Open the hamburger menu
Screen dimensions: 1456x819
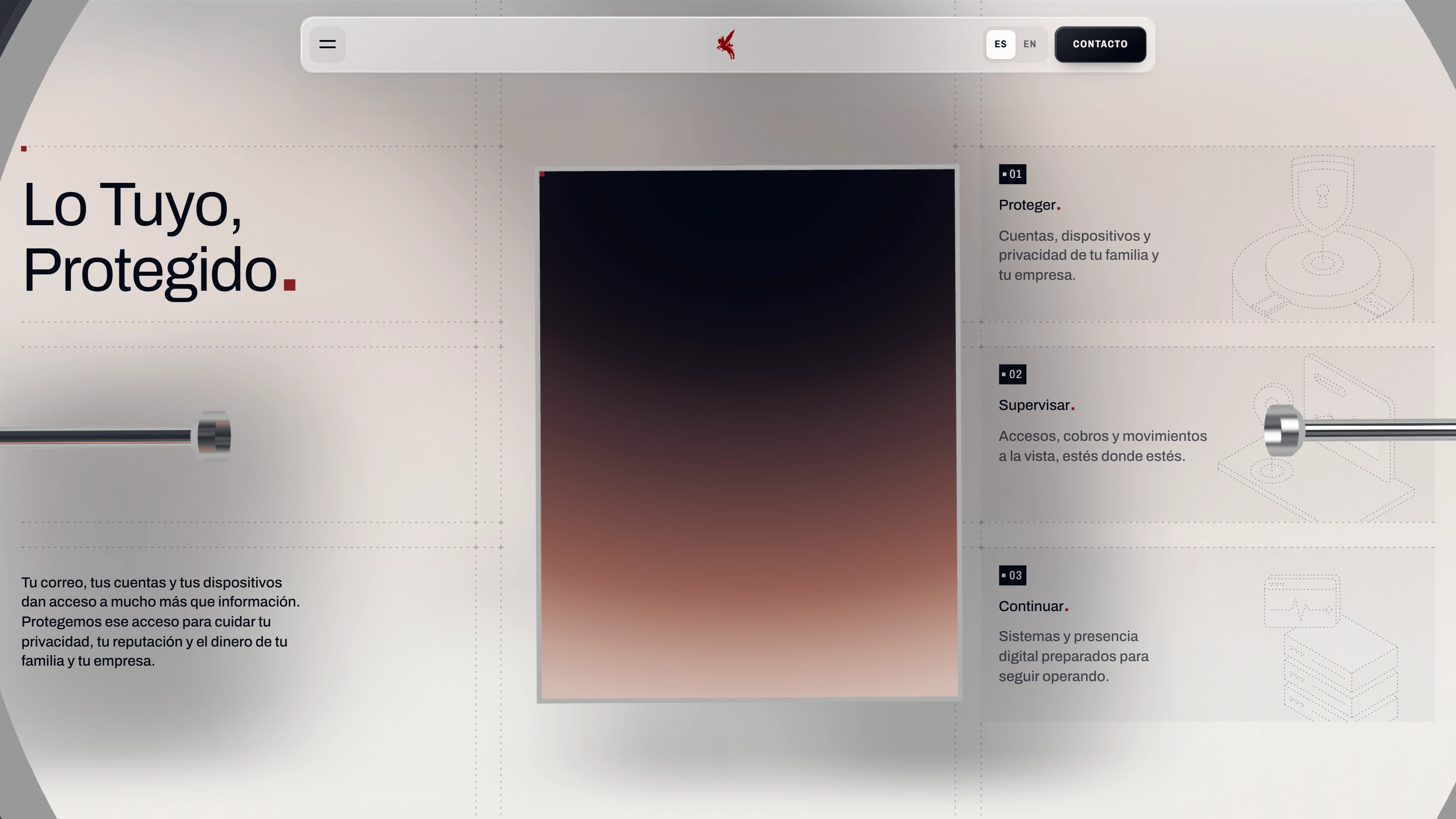coord(327,44)
